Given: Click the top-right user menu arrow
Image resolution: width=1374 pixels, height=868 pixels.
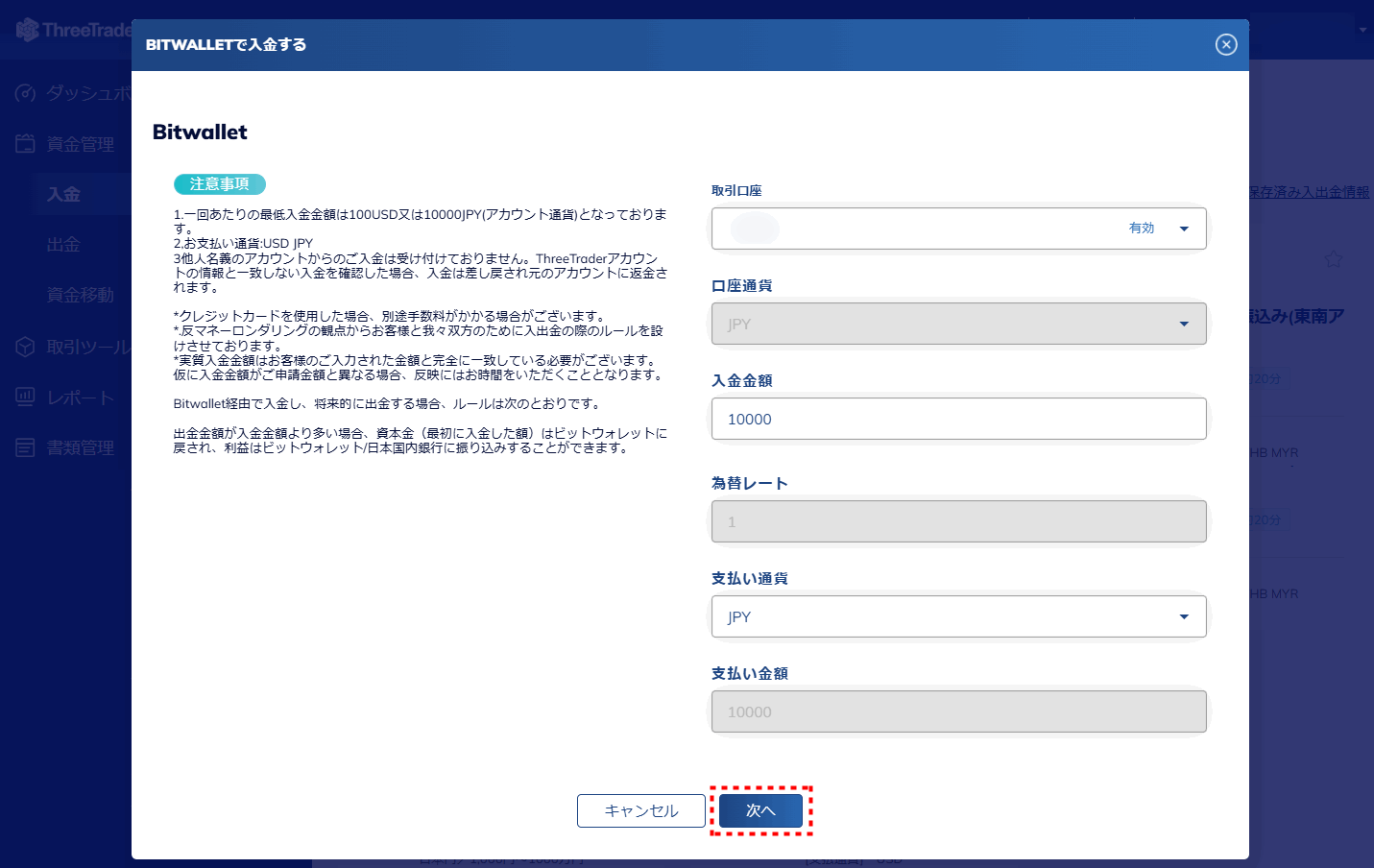Looking at the screenshot, I should point(1362,30).
